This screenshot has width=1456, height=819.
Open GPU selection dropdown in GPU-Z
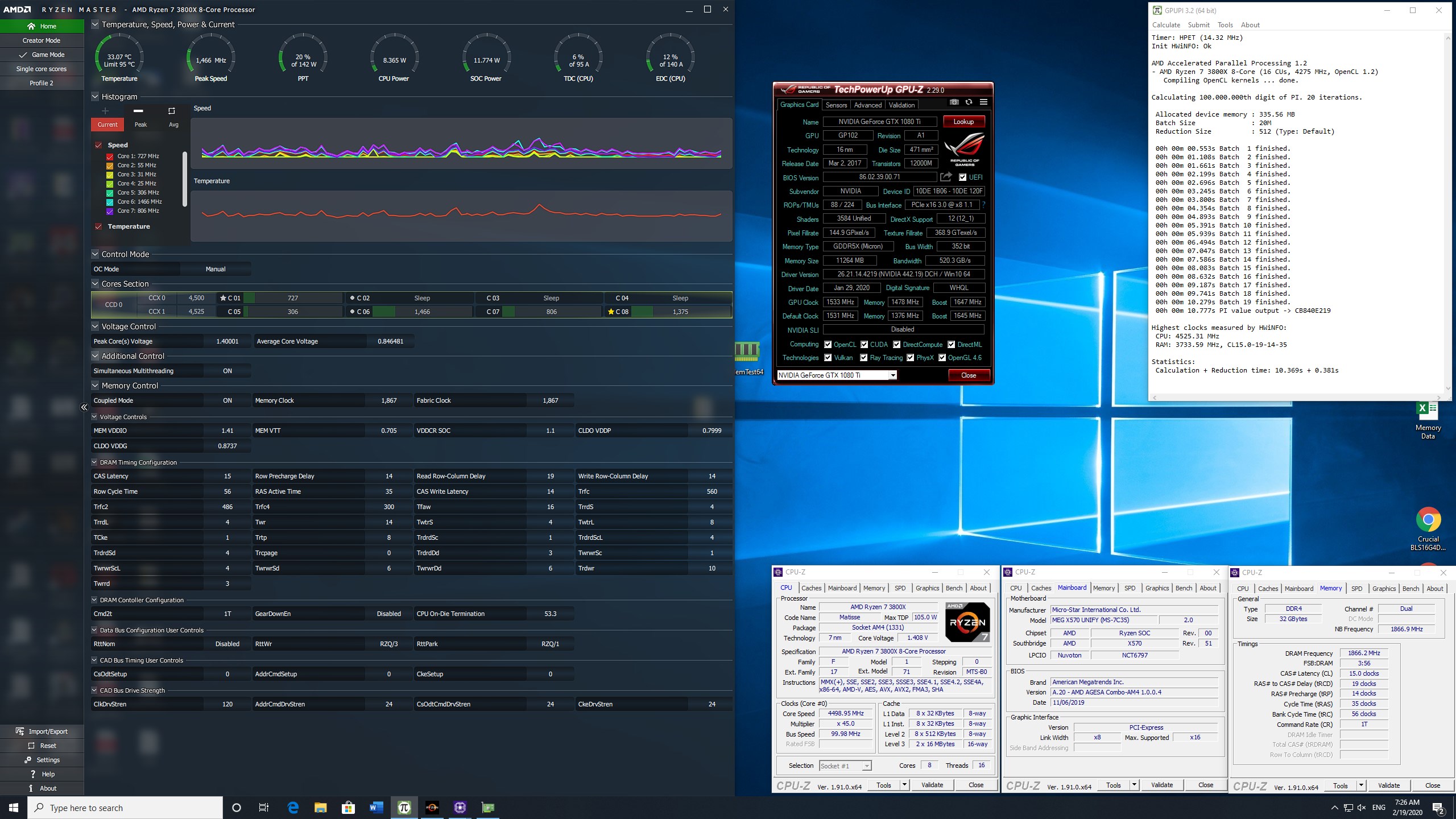893,375
